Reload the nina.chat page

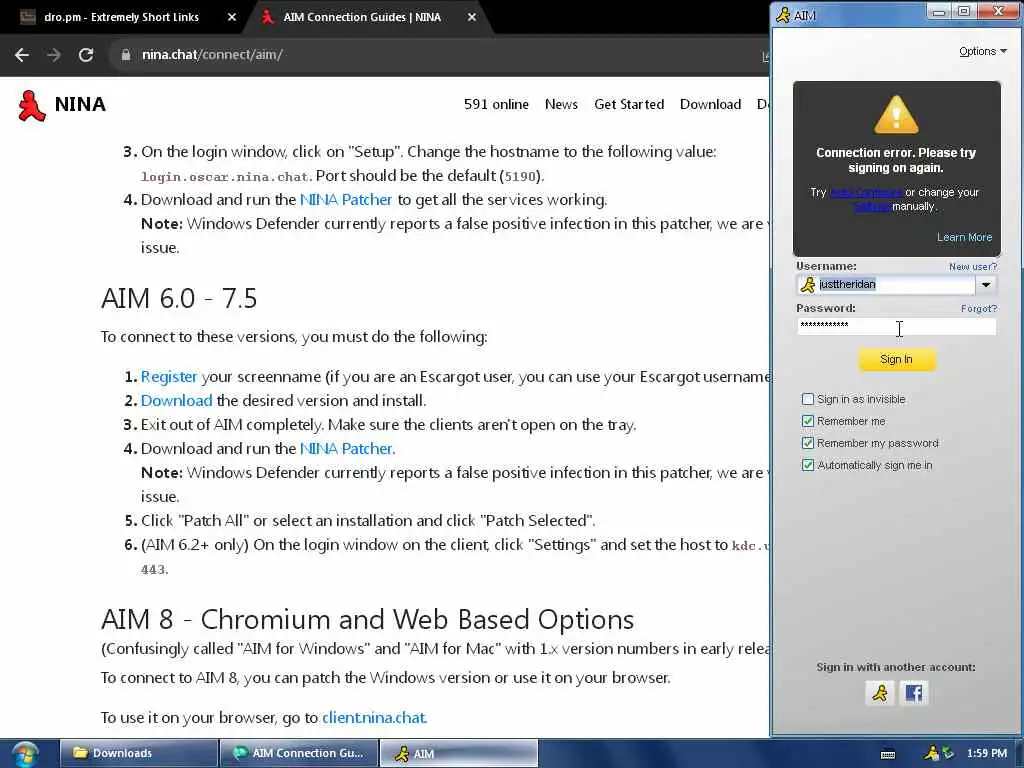[86, 55]
